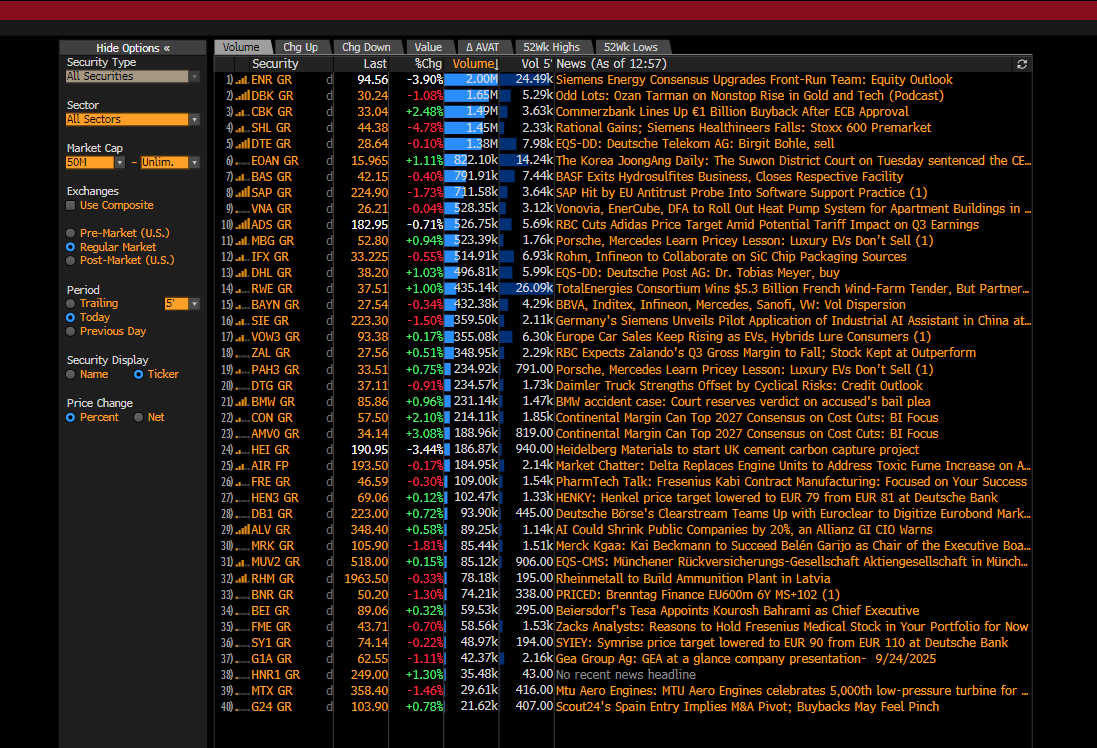Click the blue volume bar for ENR GR
This screenshot has width=1097, height=748.
pyautogui.click(x=470, y=80)
